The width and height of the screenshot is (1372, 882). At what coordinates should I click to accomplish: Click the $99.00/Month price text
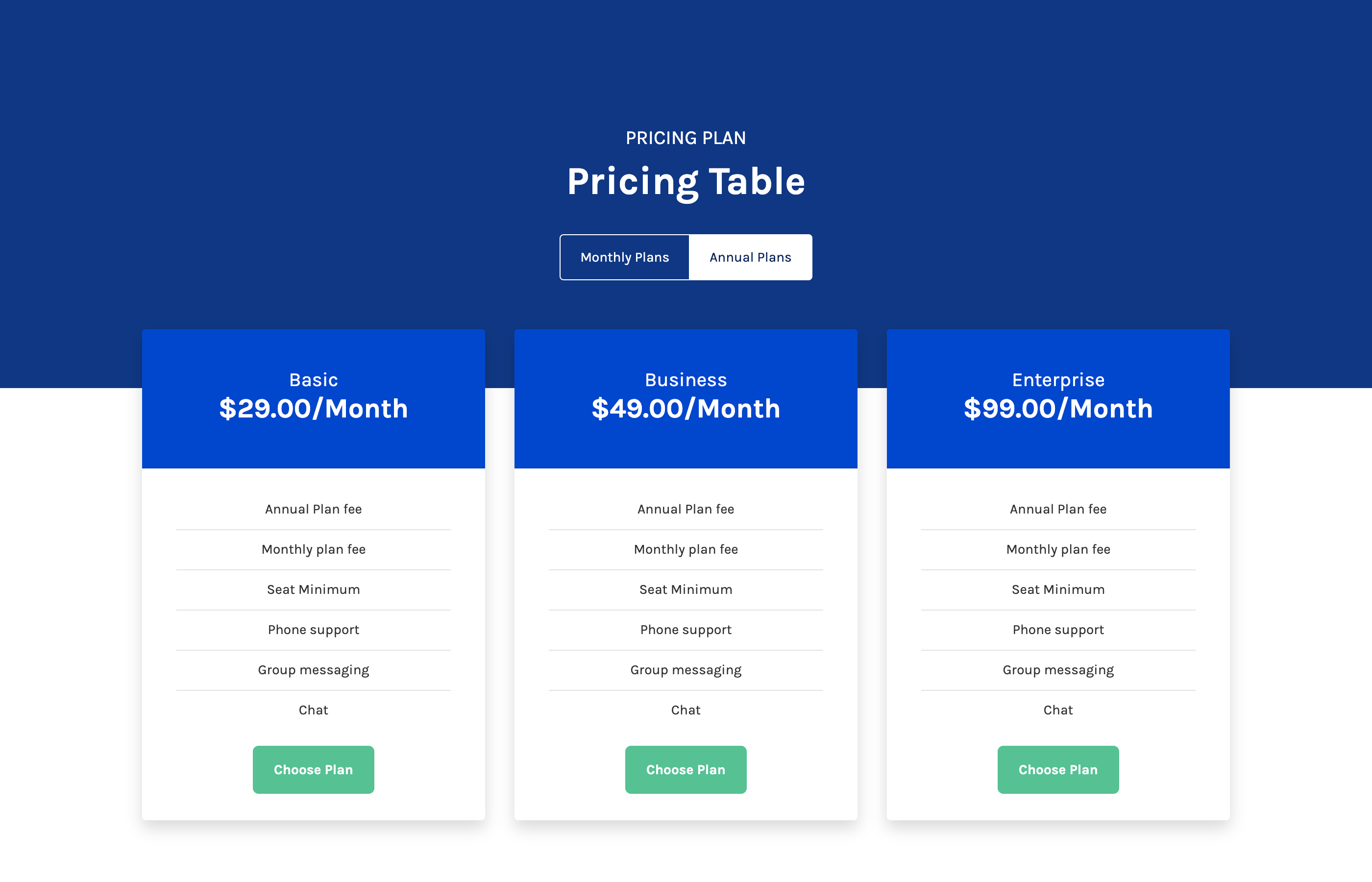click(1057, 408)
